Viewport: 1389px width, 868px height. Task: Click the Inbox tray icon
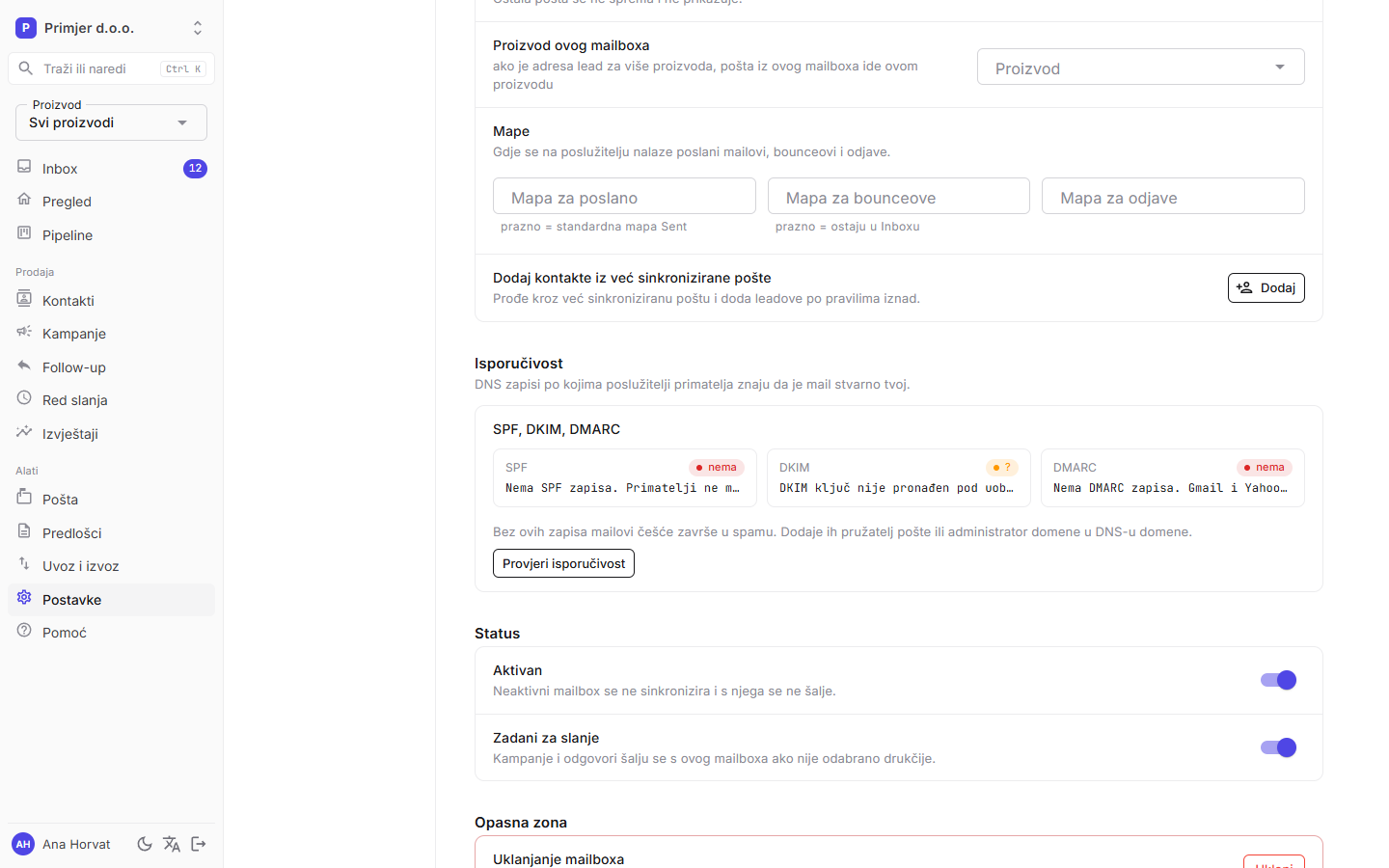coord(24,167)
